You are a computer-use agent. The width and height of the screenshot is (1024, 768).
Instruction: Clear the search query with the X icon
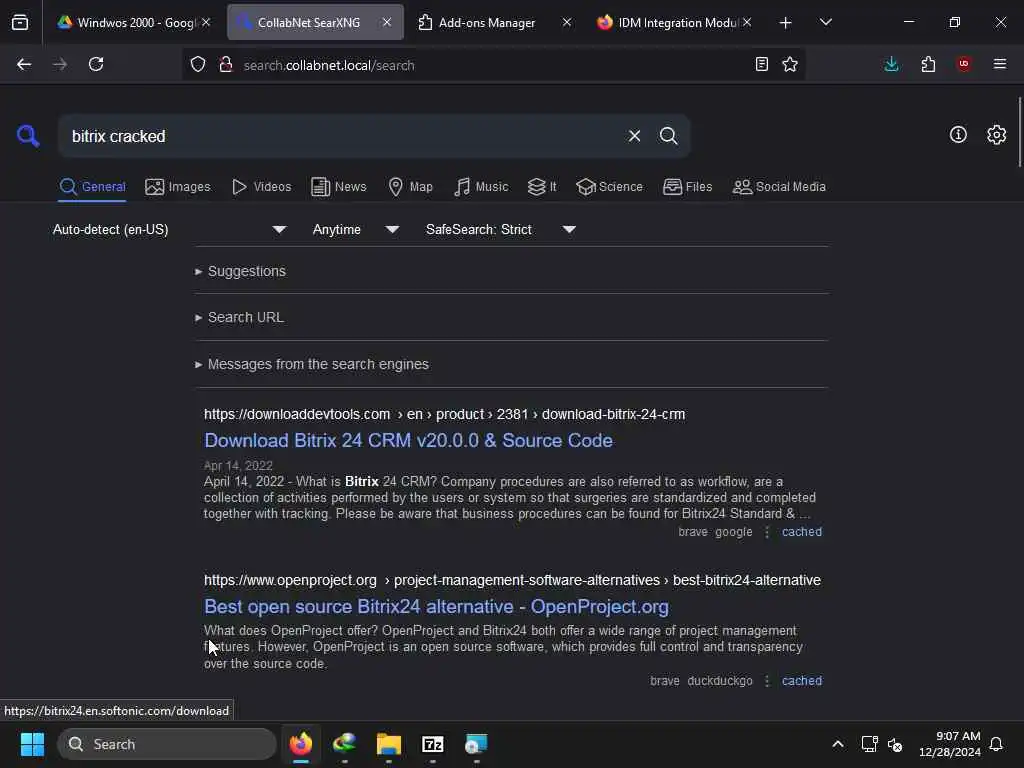click(634, 136)
